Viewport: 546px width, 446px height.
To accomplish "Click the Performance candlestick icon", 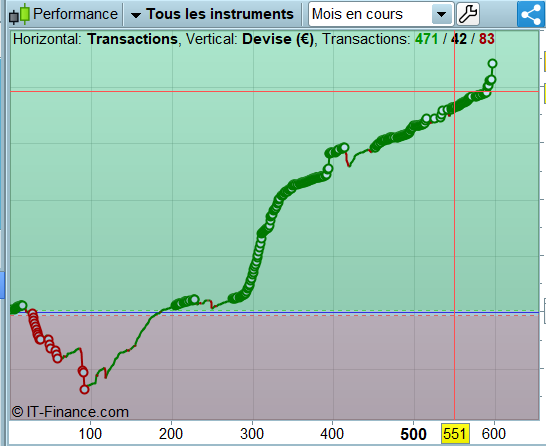I will coord(19,14).
